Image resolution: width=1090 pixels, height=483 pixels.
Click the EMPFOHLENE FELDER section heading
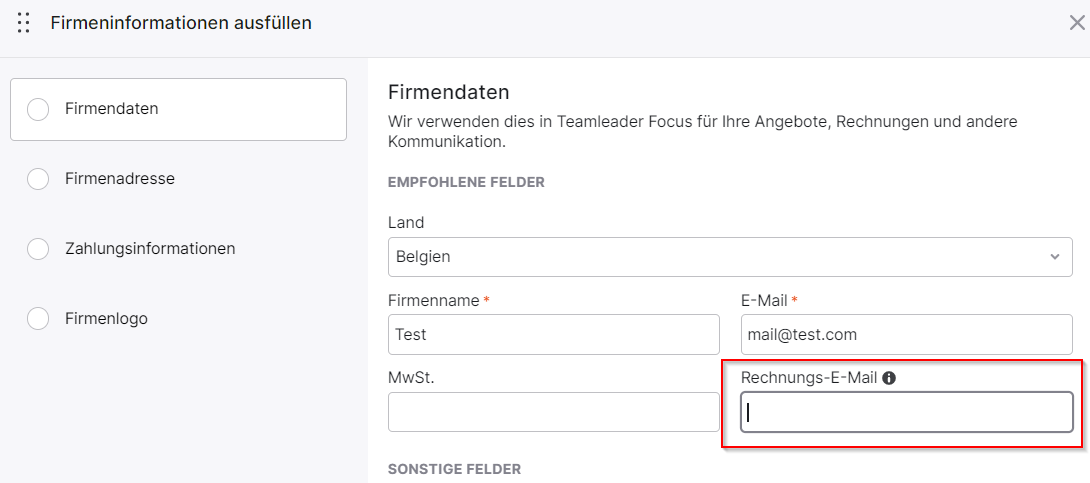[466, 183]
